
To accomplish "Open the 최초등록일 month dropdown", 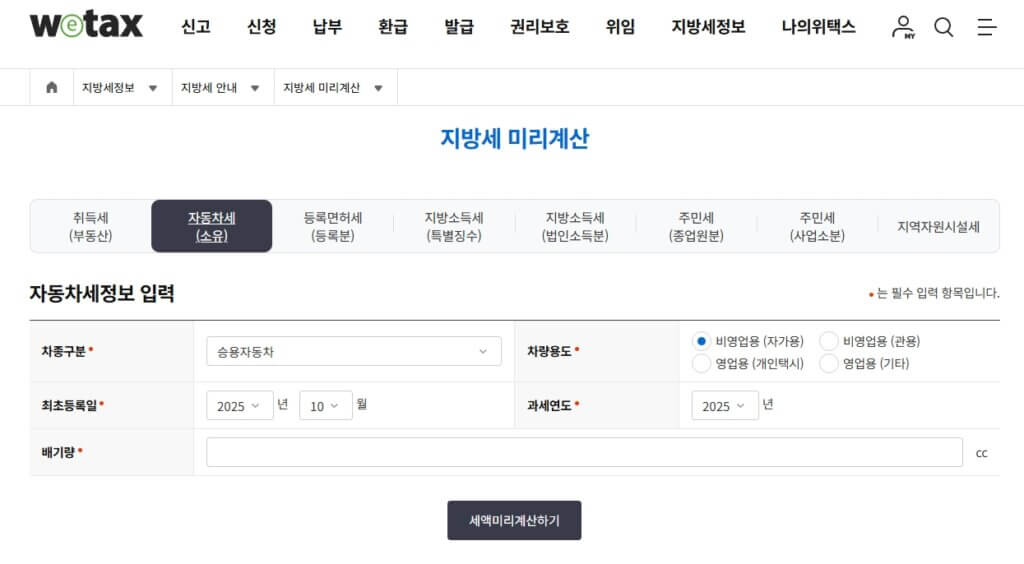I will point(325,406).
